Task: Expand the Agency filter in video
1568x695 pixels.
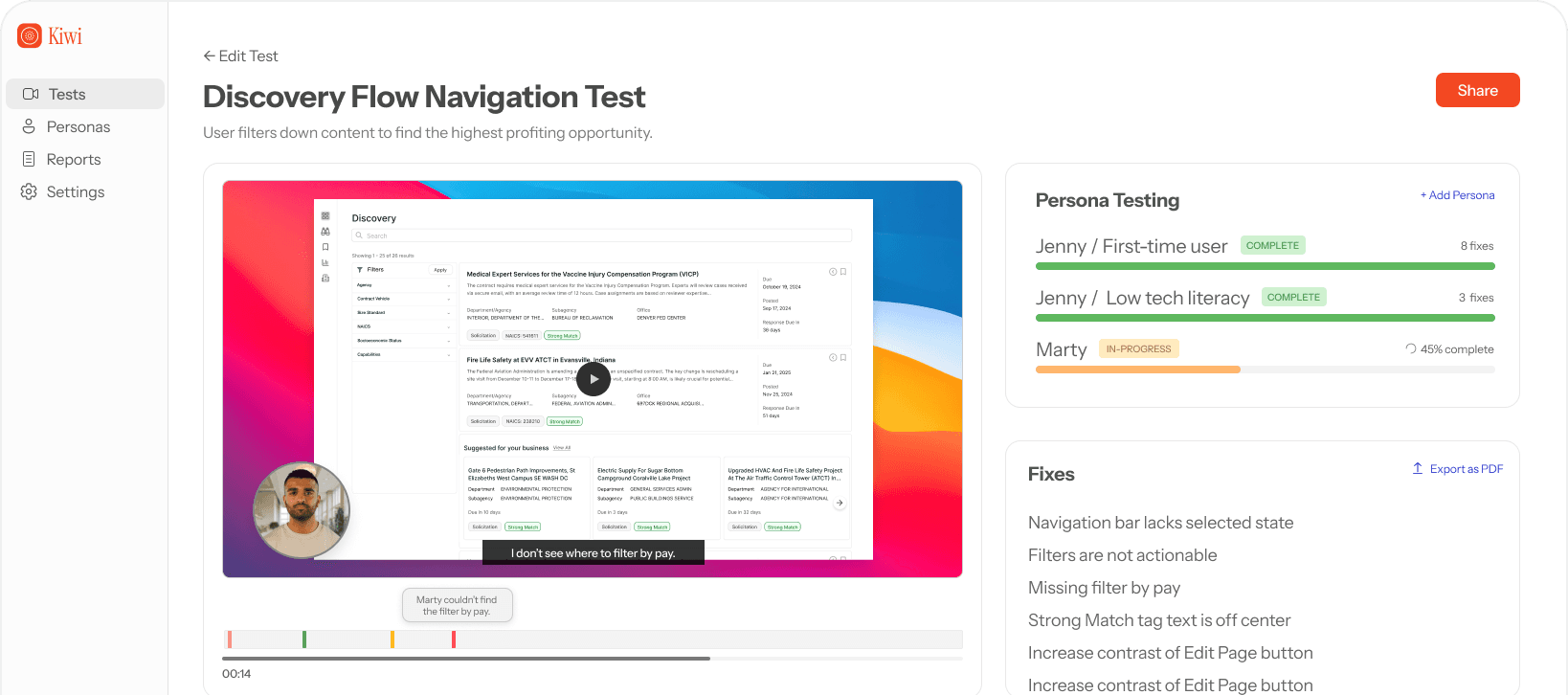Action: click(402, 285)
